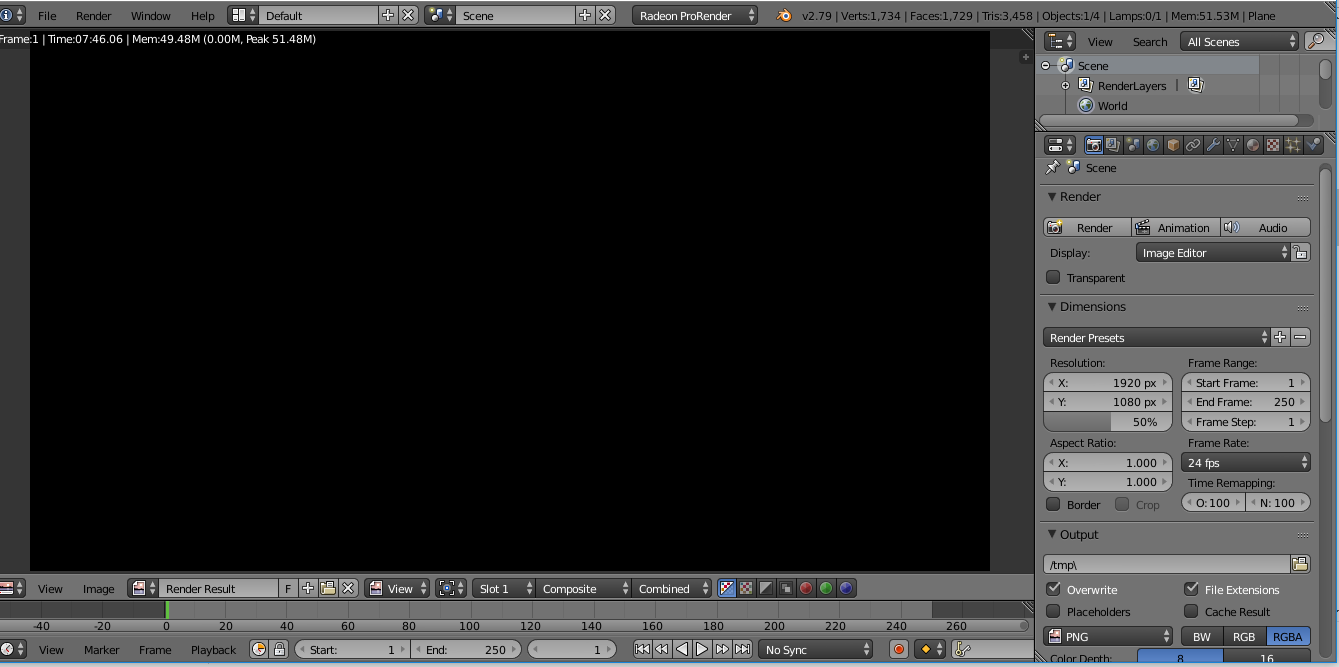Open the Material properties tab (sphere icon)

click(x=1253, y=145)
